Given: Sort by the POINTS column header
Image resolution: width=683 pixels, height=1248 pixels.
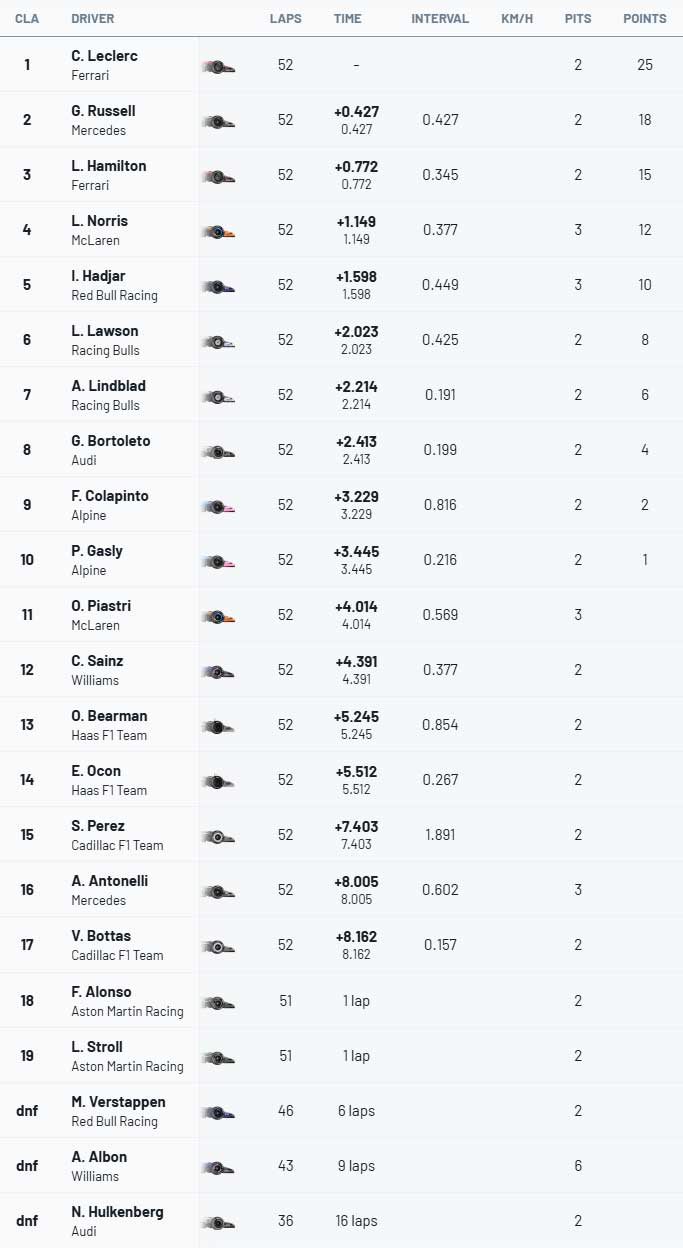Looking at the screenshot, I should 645,19.
